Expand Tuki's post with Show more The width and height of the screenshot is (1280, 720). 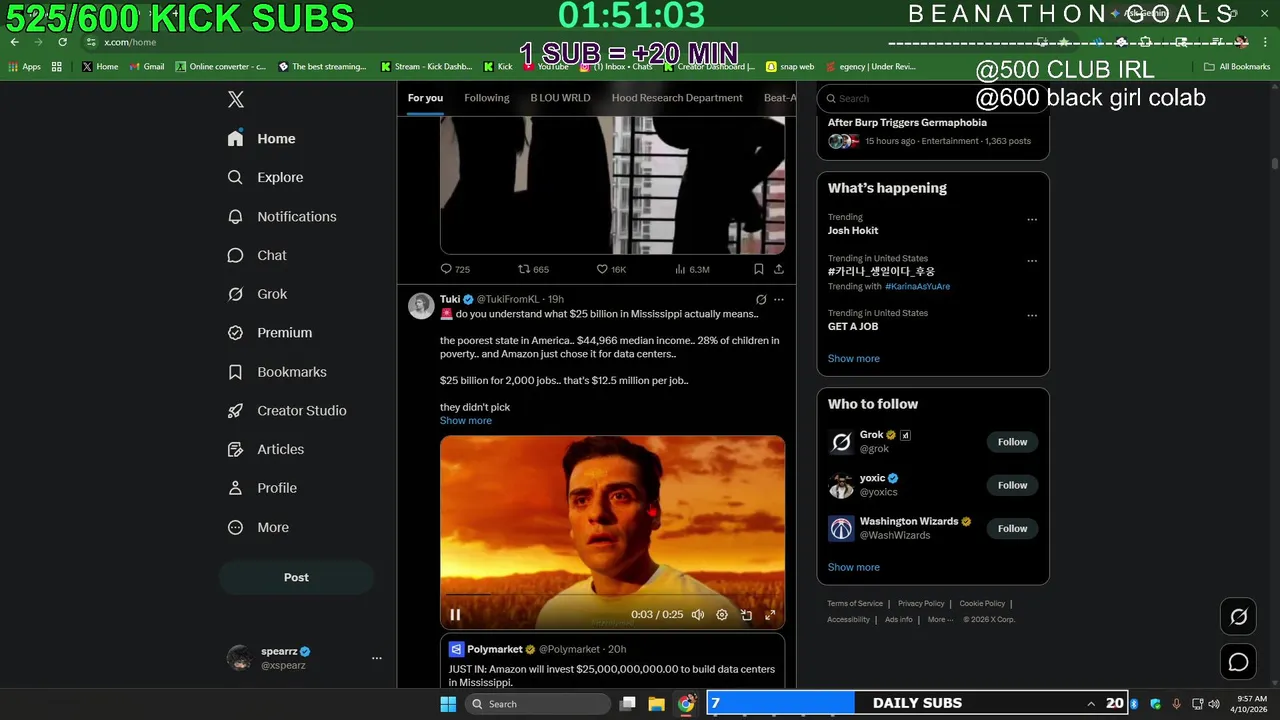(x=466, y=421)
